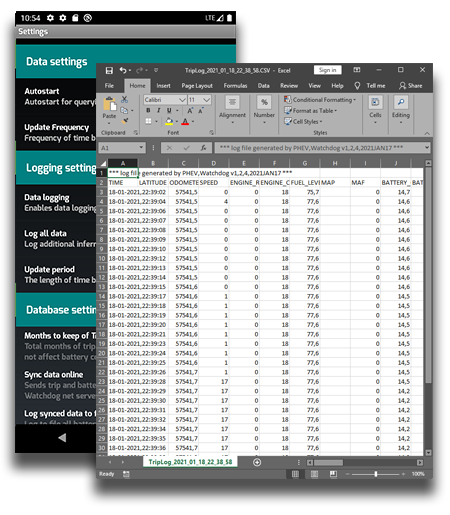Open the Help tab
The width and height of the screenshot is (450, 515).
[x=337, y=86]
